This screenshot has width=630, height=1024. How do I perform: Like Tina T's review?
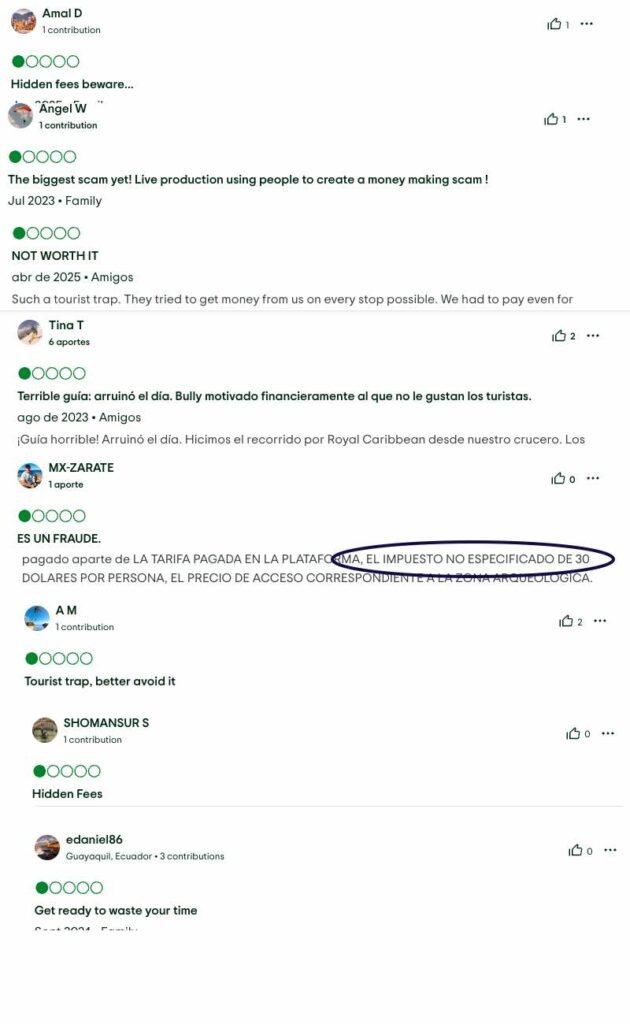[559, 336]
